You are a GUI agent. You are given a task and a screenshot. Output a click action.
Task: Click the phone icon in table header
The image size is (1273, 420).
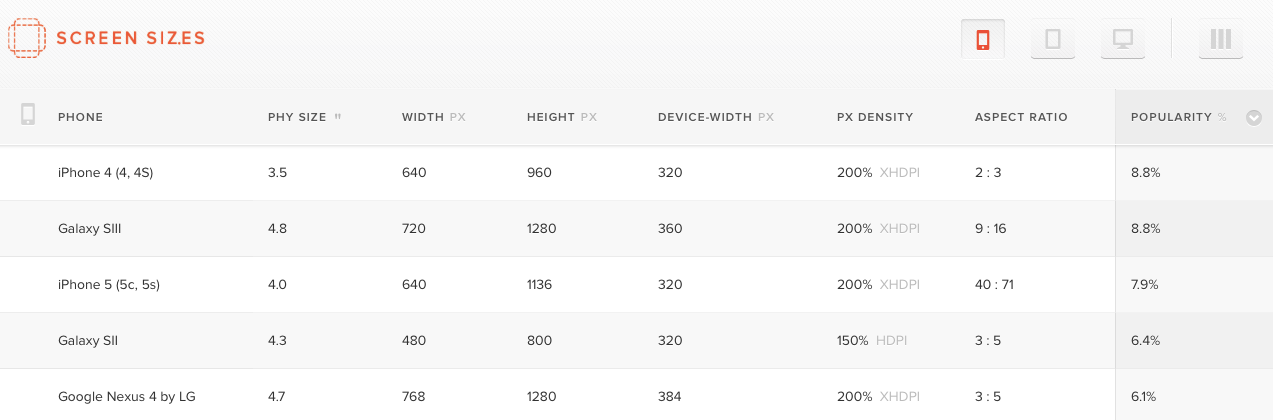(28, 115)
